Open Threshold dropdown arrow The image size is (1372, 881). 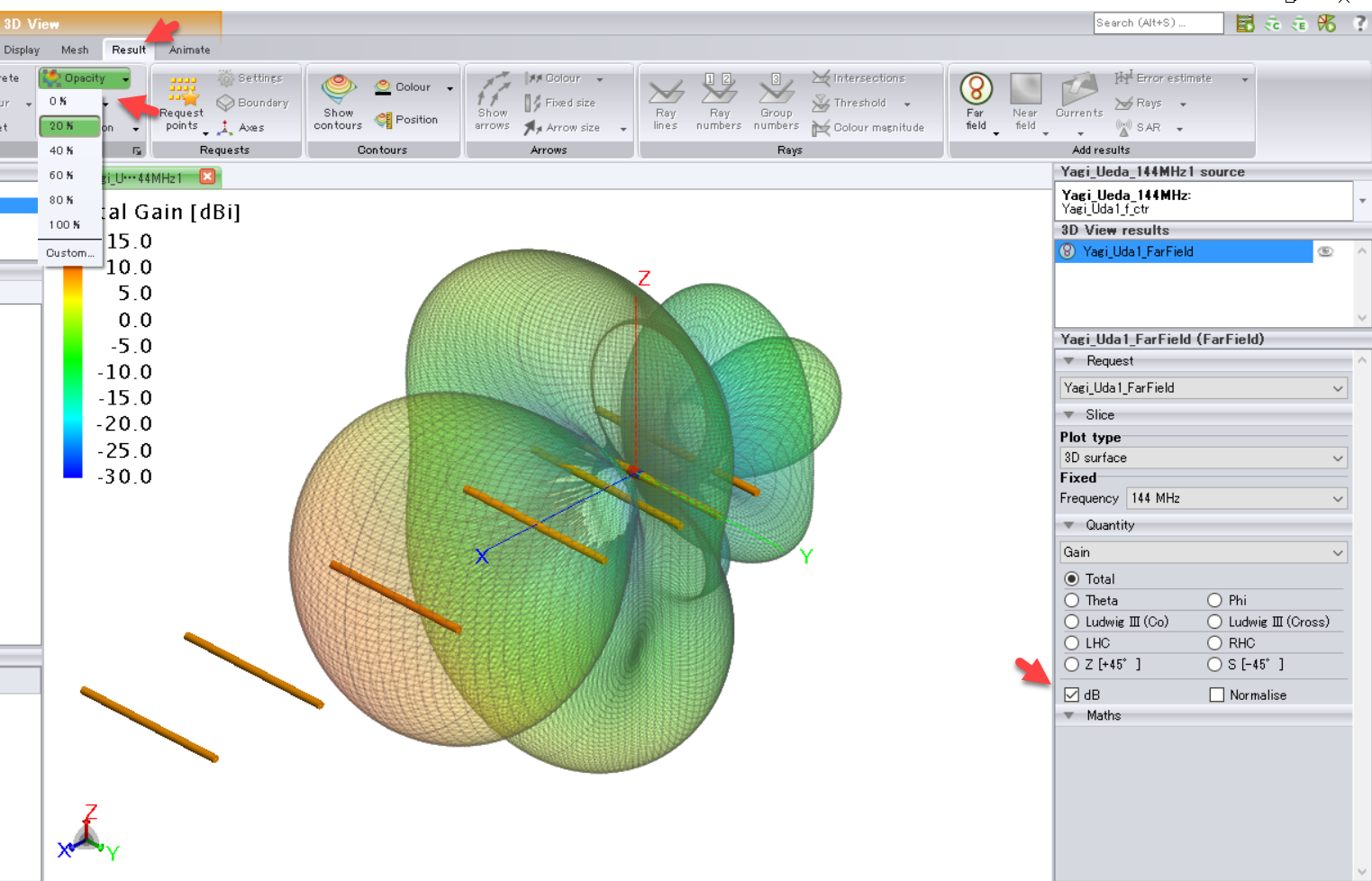coord(907,104)
